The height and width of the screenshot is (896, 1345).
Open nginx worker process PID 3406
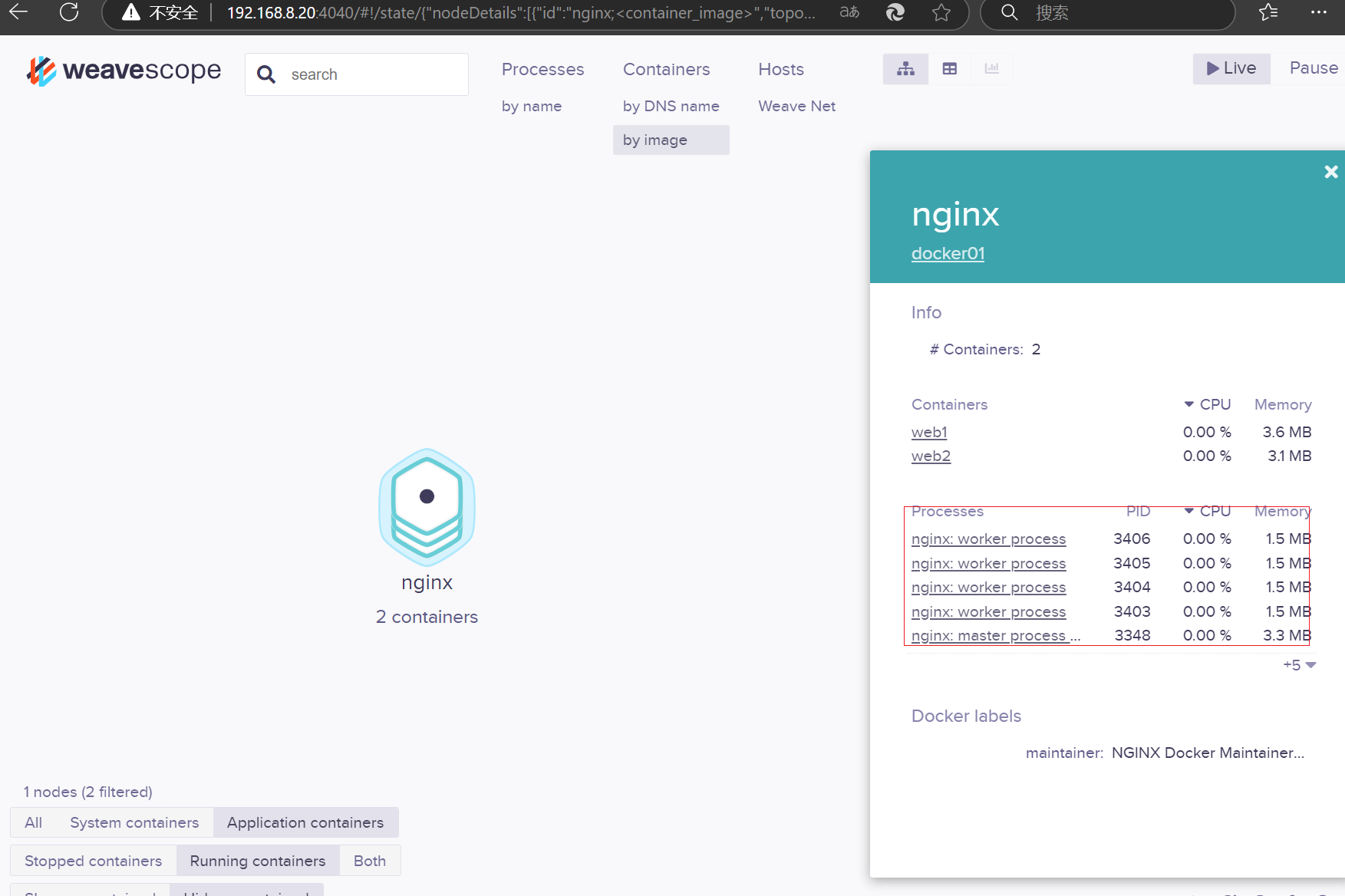pos(988,539)
